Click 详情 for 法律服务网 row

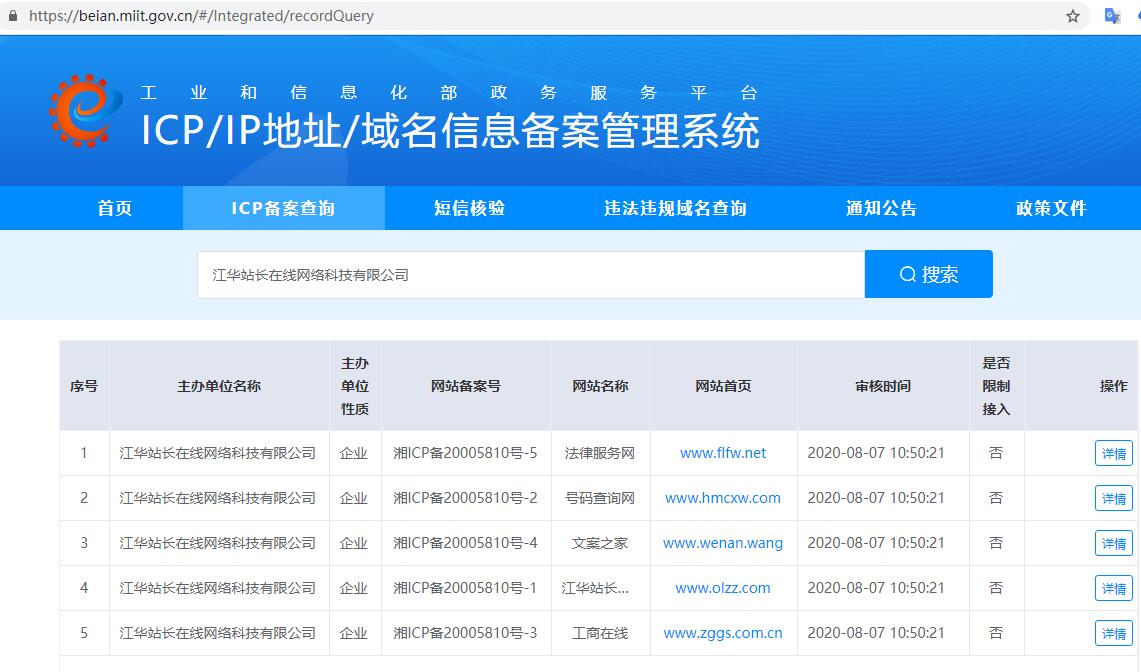1113,454
